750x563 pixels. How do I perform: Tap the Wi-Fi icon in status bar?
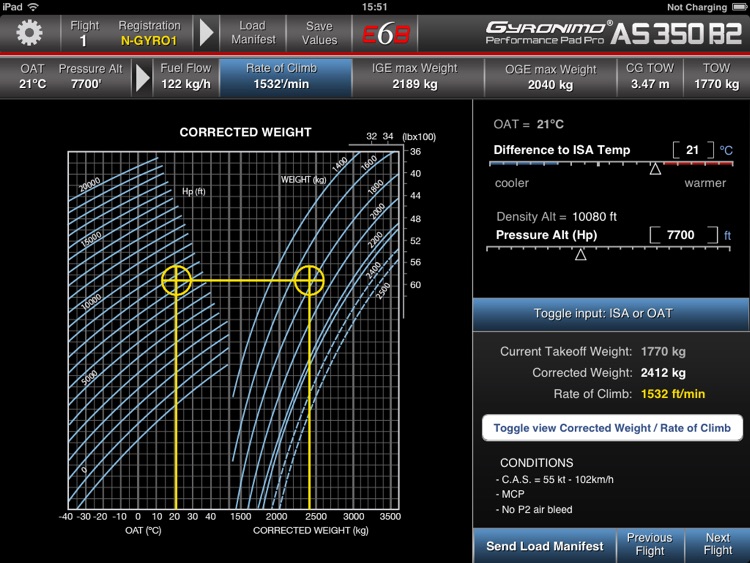[x=33, y=7]
